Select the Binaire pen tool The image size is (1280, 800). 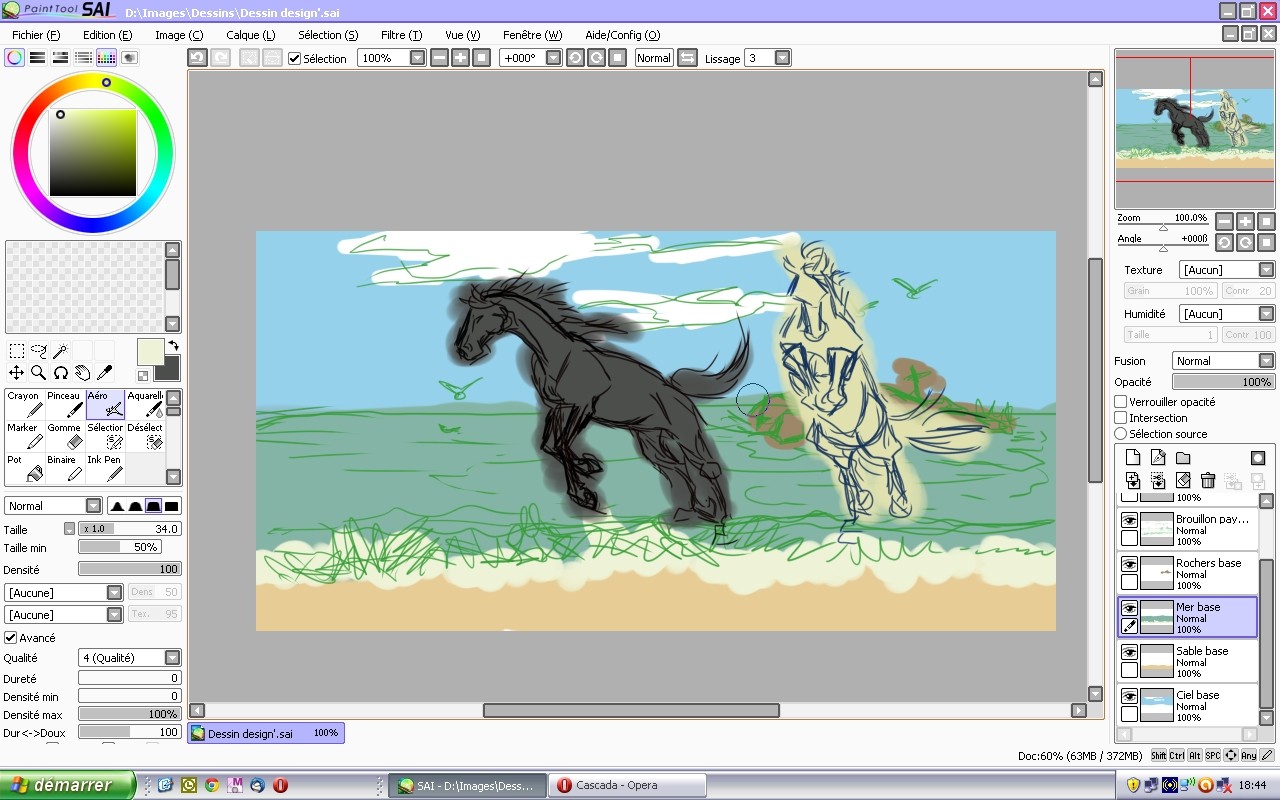[x=64, y=468]
